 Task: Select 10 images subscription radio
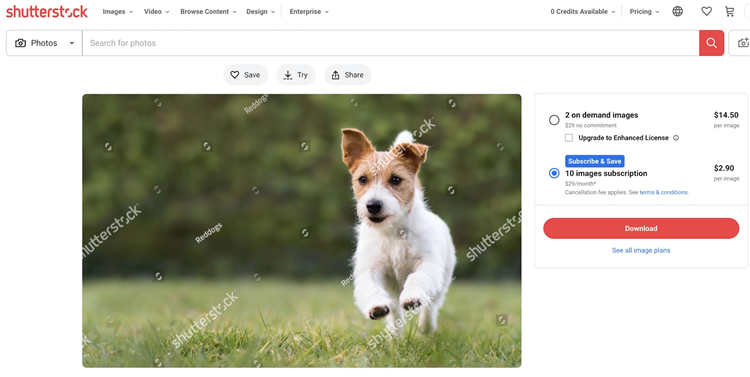coord(554,173)
